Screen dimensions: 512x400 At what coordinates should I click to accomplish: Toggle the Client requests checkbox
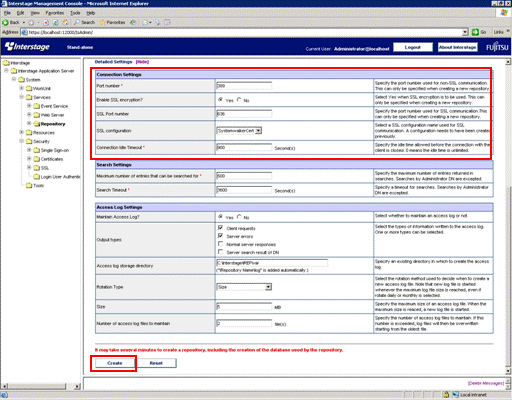point(220,228)
